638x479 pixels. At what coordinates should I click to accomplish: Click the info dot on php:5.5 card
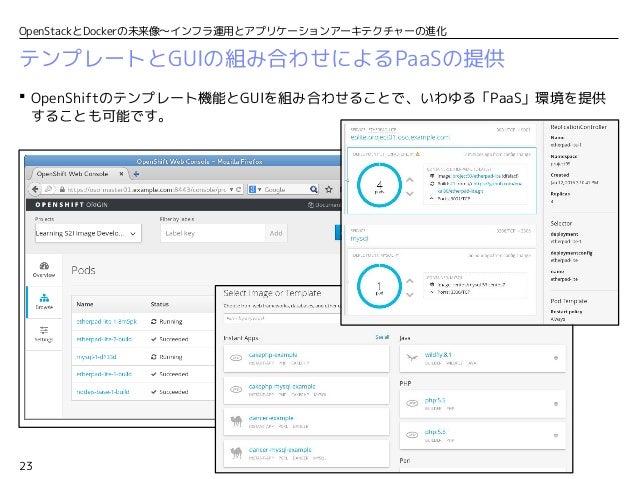pyautogui.click(x=556, y=404)
